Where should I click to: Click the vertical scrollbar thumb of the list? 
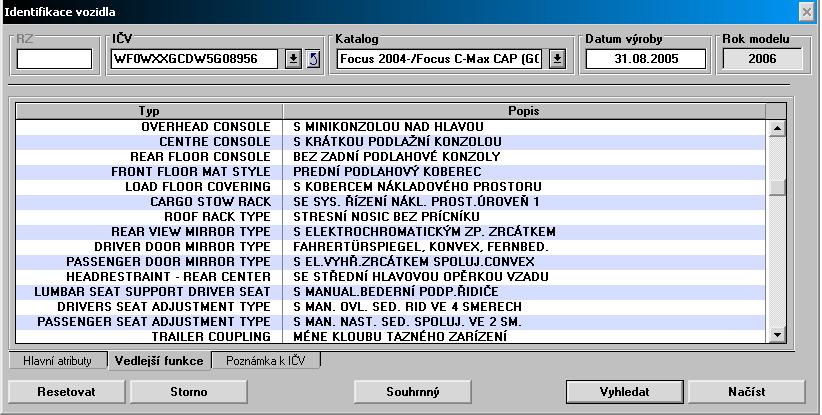click(x=776, y=187)
